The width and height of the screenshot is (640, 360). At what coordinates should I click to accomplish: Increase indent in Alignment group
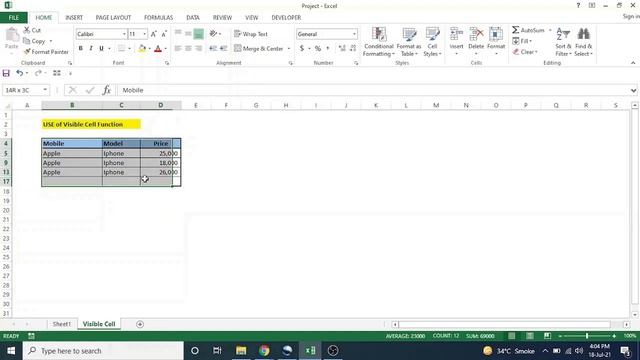223,49
